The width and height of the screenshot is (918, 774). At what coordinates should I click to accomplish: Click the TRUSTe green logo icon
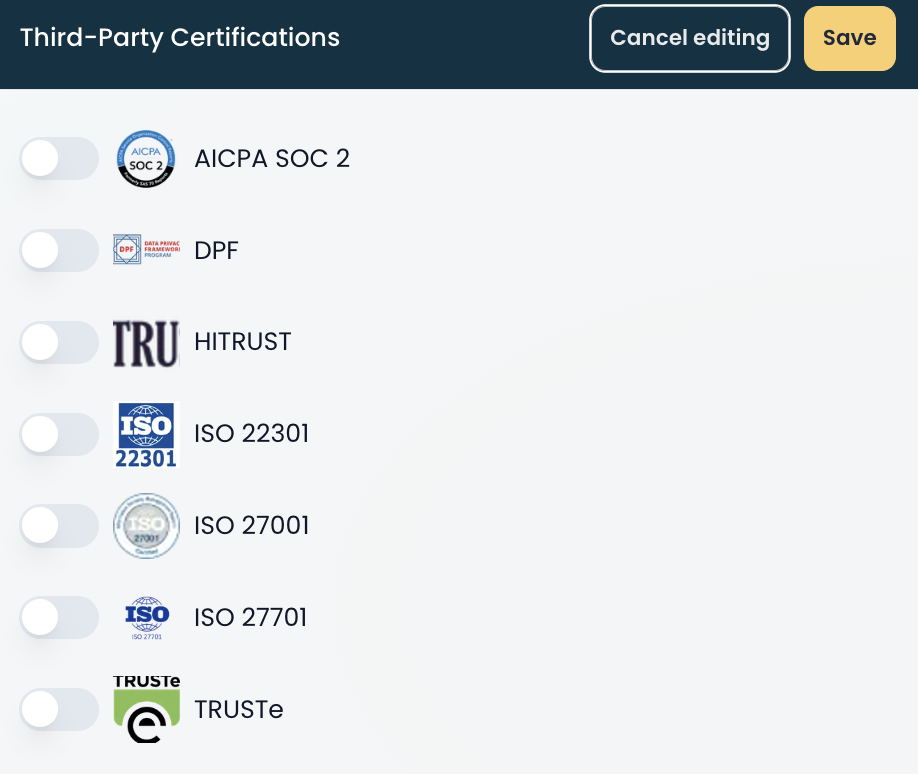coord(146,709)
